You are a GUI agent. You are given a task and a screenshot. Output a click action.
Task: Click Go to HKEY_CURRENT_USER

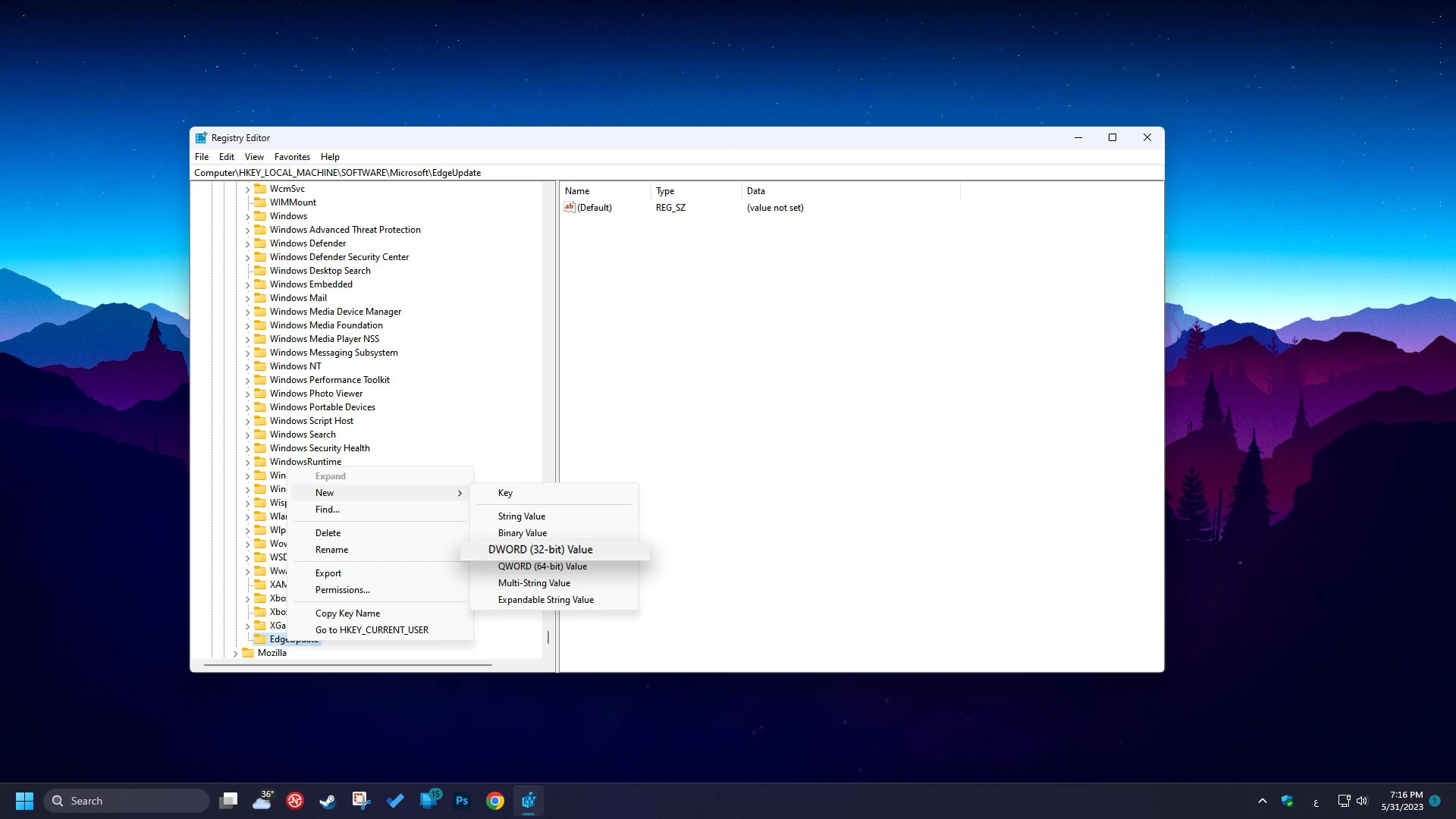pyautogui.click(x=381, y=630)
